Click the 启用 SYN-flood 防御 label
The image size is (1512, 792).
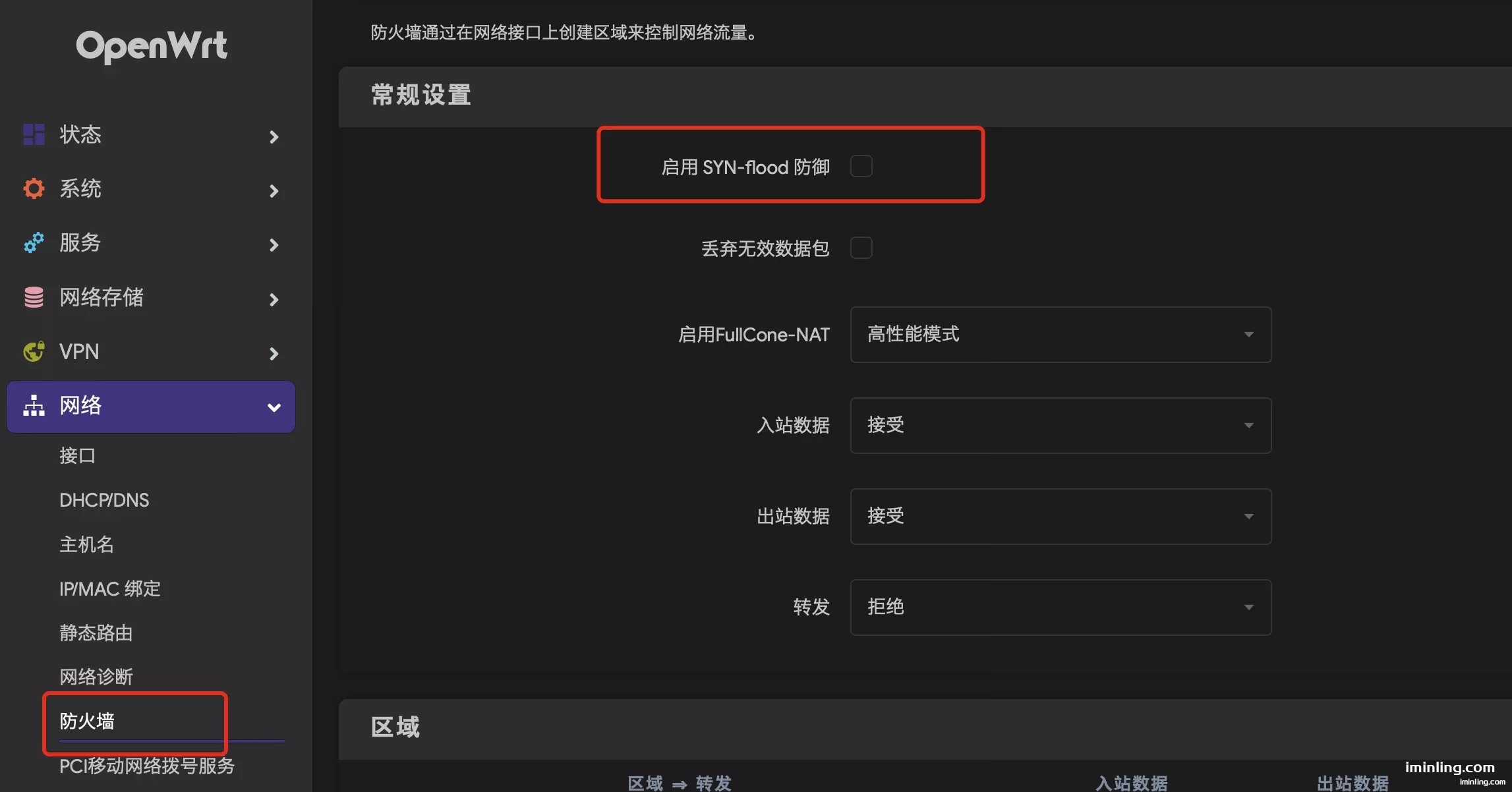745,167
